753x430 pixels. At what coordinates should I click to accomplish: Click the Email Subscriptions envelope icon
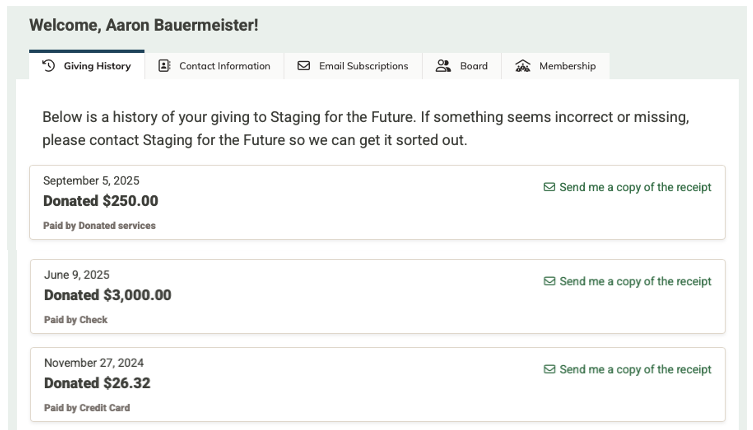pyautogui.click(x=304, y=66)
